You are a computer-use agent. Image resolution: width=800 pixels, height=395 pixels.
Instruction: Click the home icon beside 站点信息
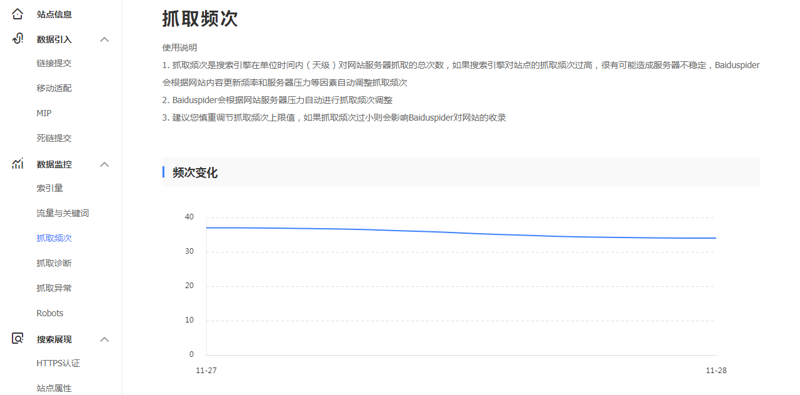[x=17, y=14]
